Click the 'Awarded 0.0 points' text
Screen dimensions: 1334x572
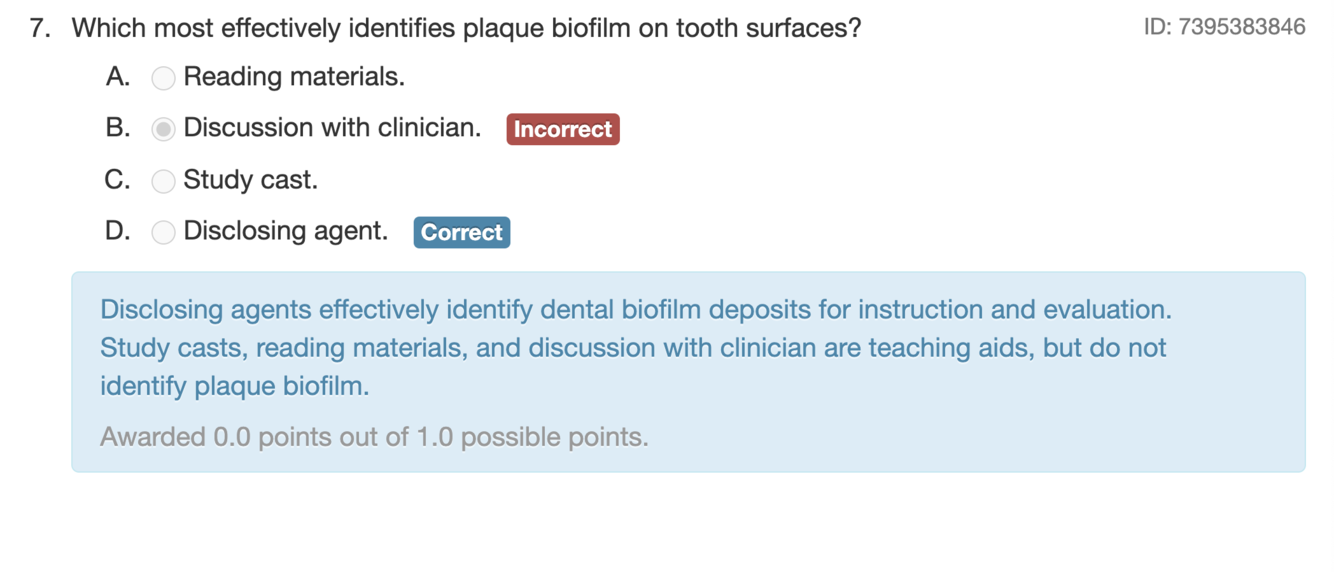click(x=374, y=437)
